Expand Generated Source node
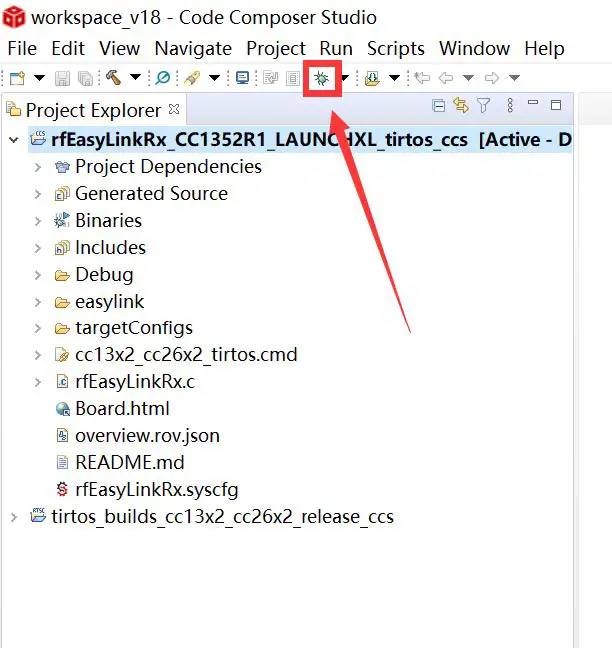The height and width of the screenshot is (648, 612). 38,194
